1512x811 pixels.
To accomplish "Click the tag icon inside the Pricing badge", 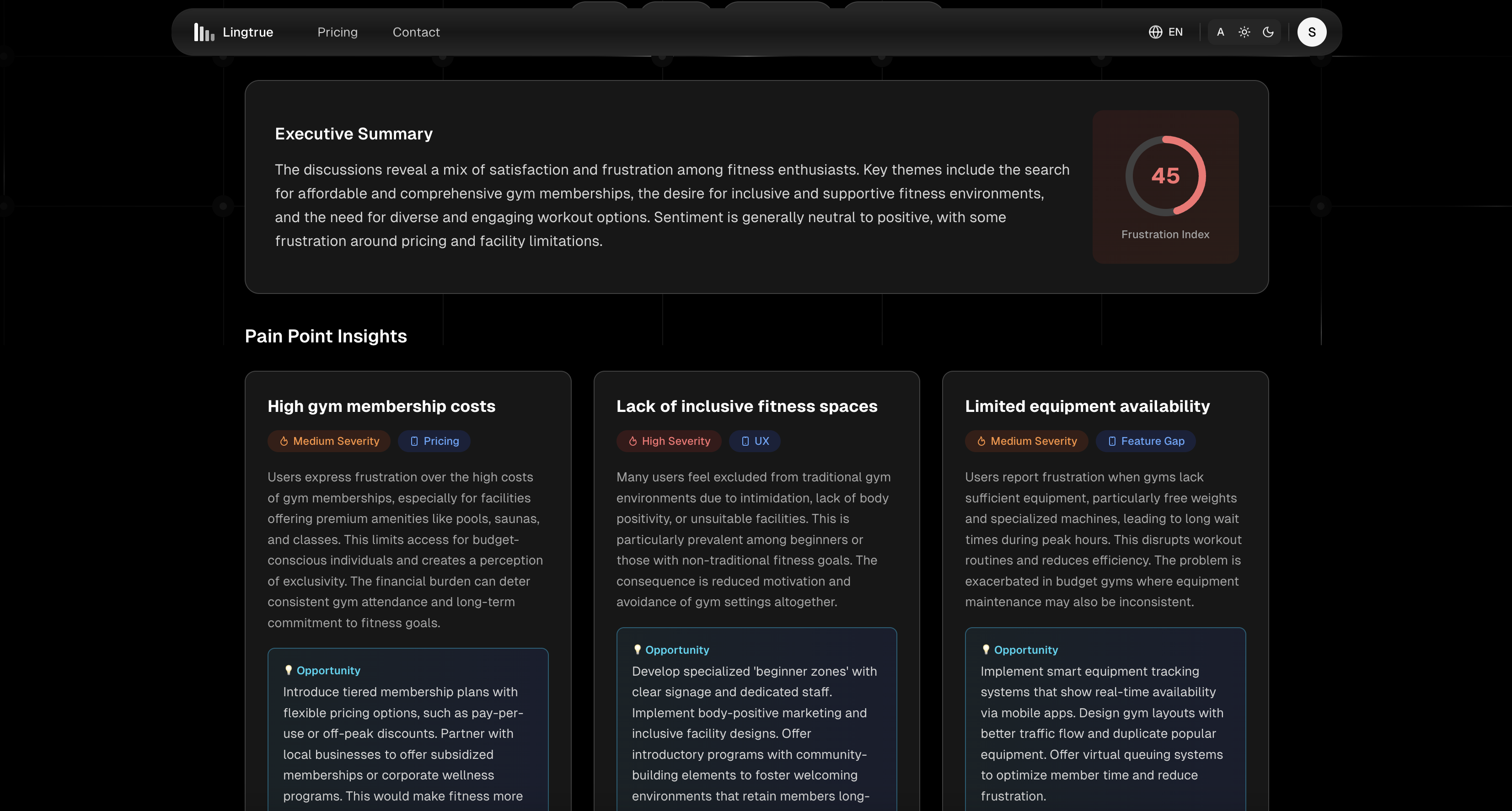I will [415, 441].
